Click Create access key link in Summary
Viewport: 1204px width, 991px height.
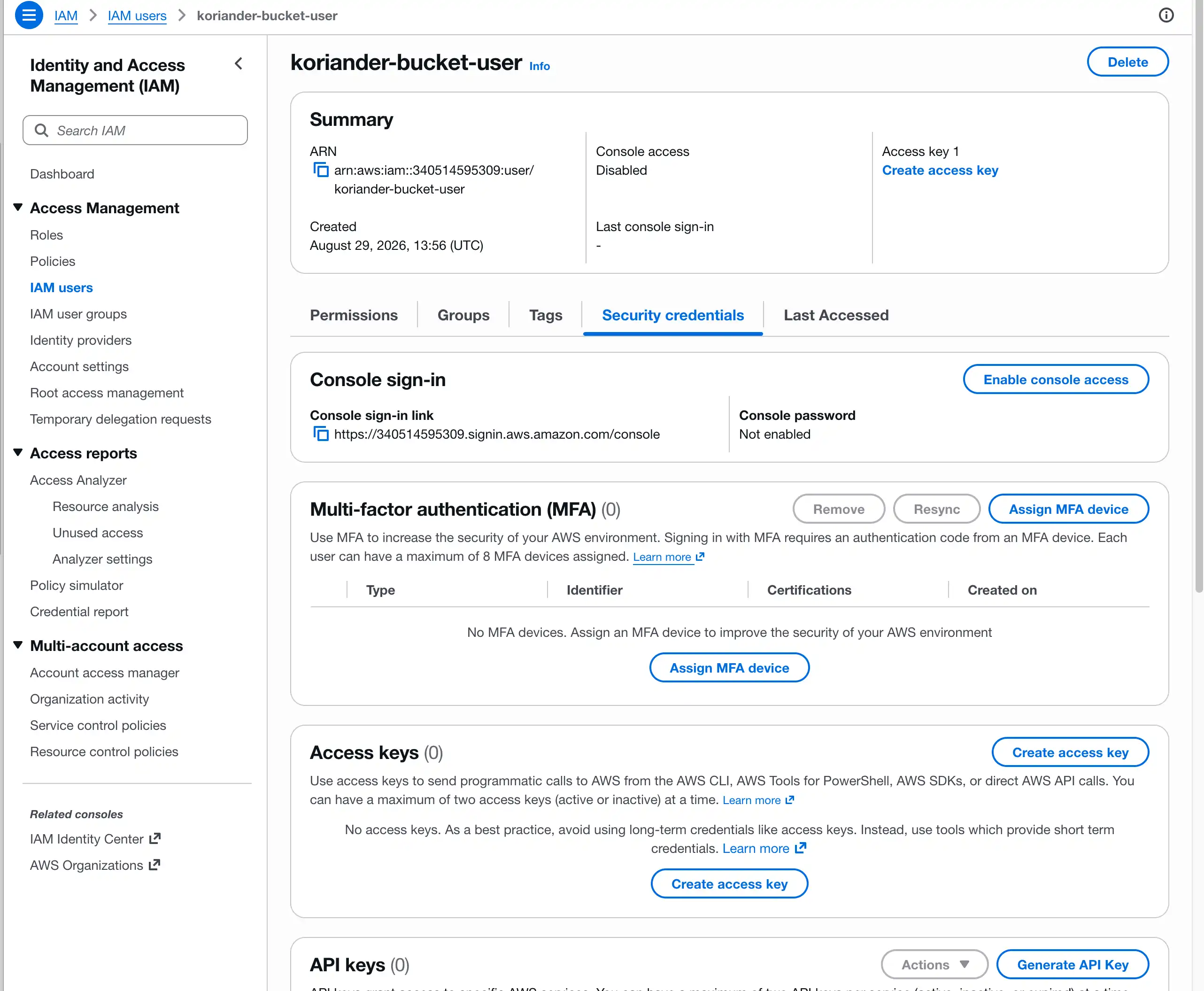[x=940, y=170]
